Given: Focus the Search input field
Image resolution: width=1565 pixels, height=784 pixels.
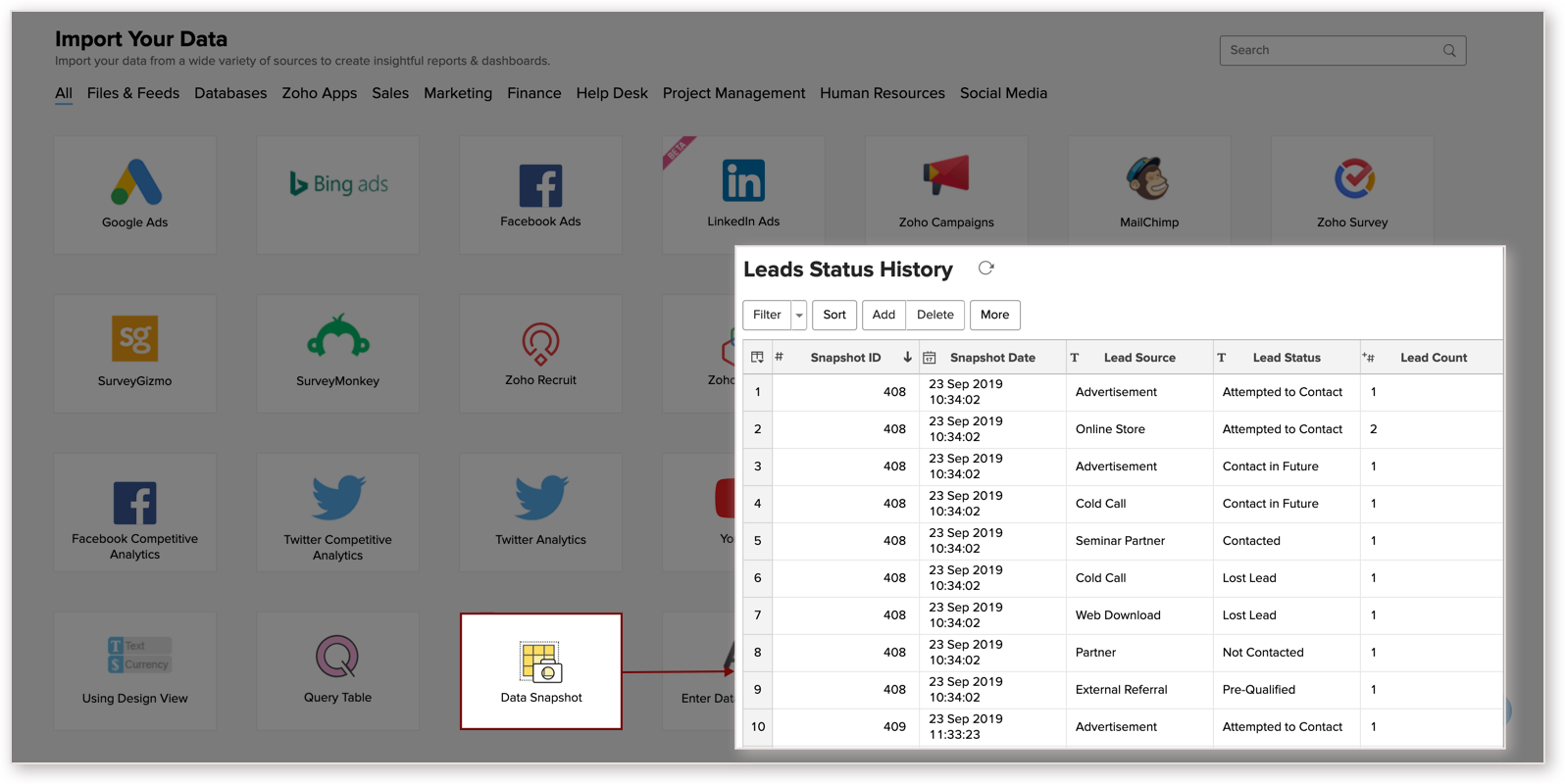Looking at the screenshot, I should (1342, 51).
